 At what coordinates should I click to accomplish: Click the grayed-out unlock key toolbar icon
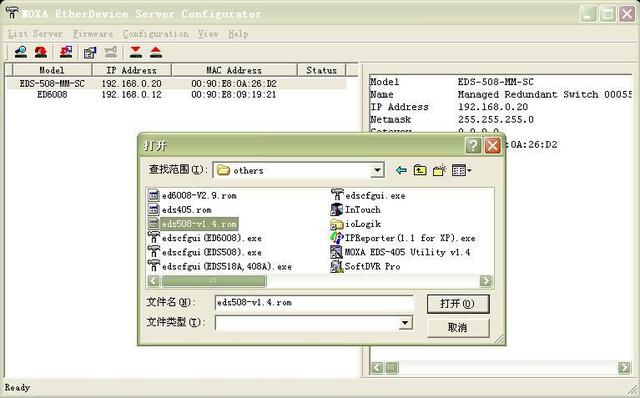[111, 52]
